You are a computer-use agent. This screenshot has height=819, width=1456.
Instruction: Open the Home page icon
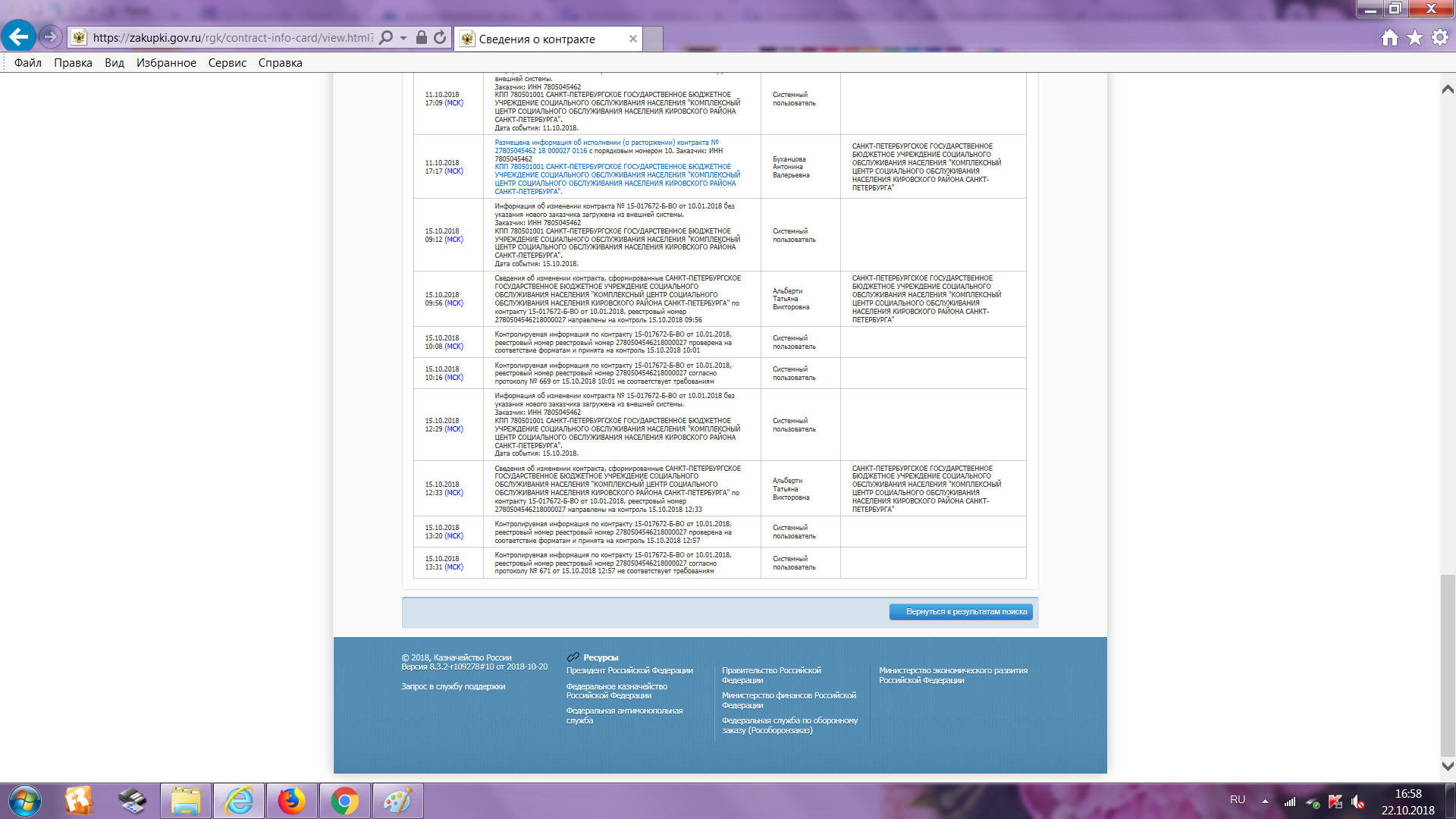[1389, 38]
